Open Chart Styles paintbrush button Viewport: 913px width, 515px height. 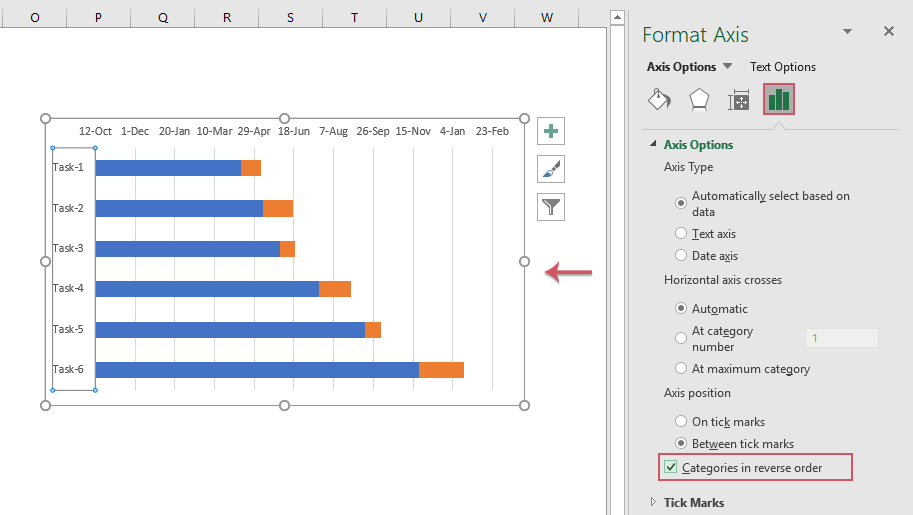point(551,169)
